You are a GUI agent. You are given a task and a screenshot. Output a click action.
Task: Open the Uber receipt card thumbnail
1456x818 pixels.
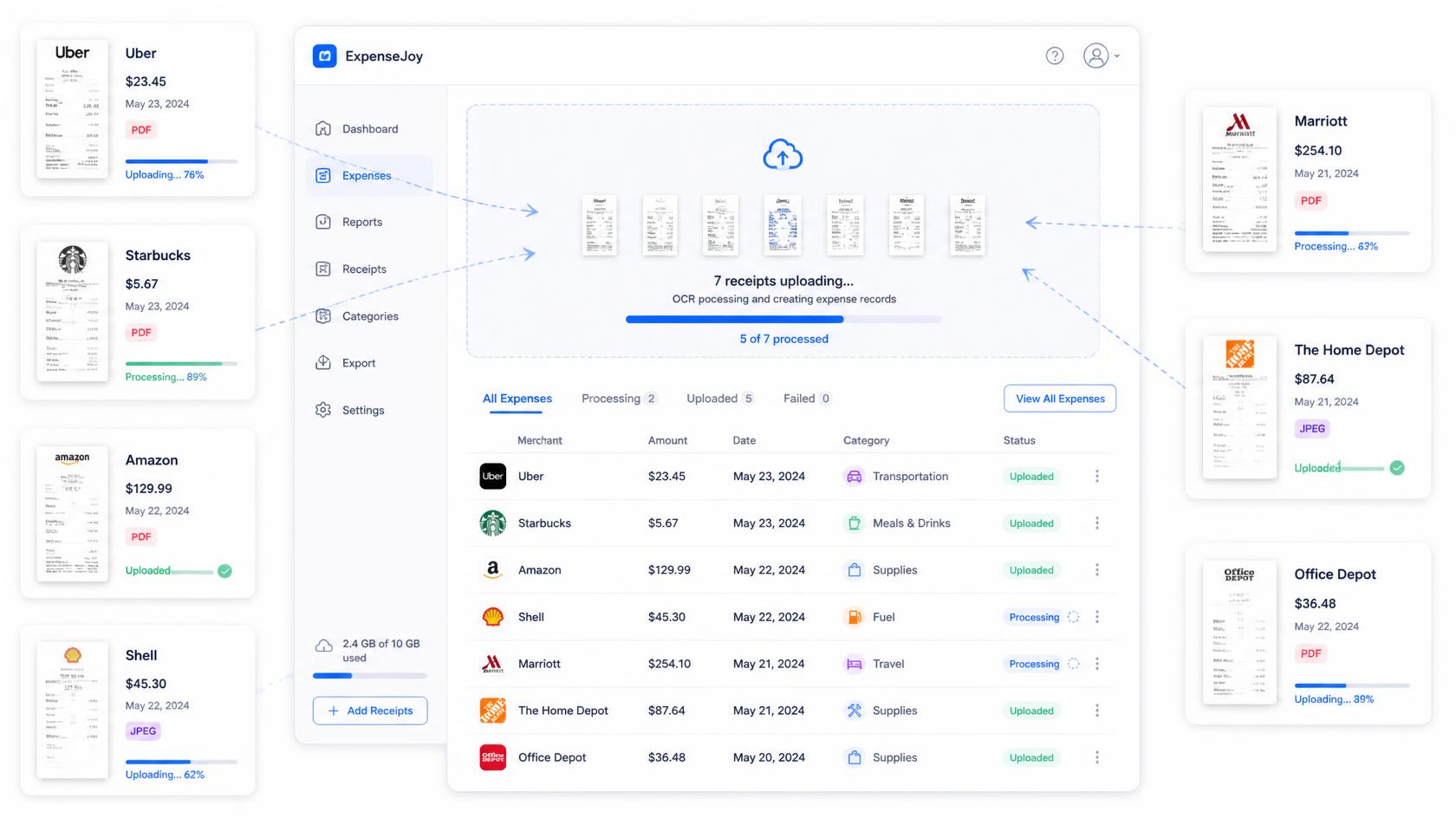point(73,108)
